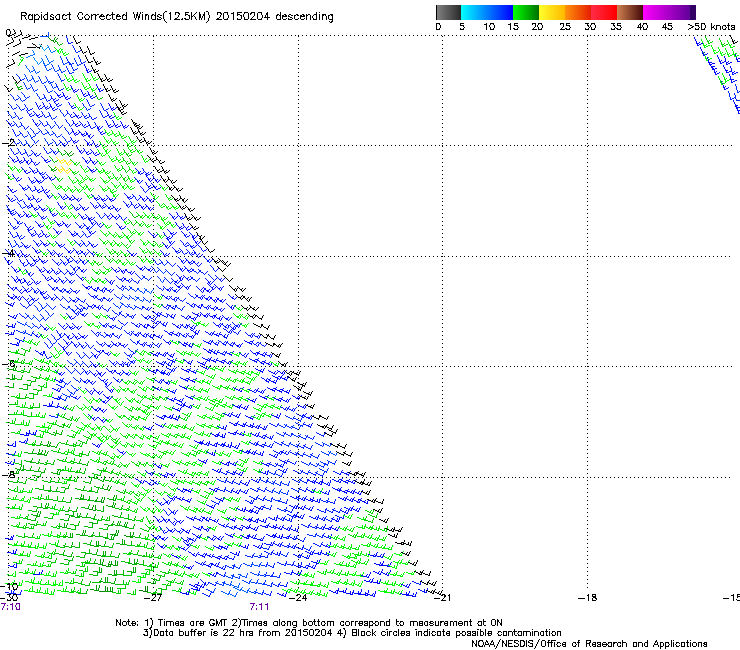
Task: Click the purple '7:10' time label
Action: click(10, 607)
